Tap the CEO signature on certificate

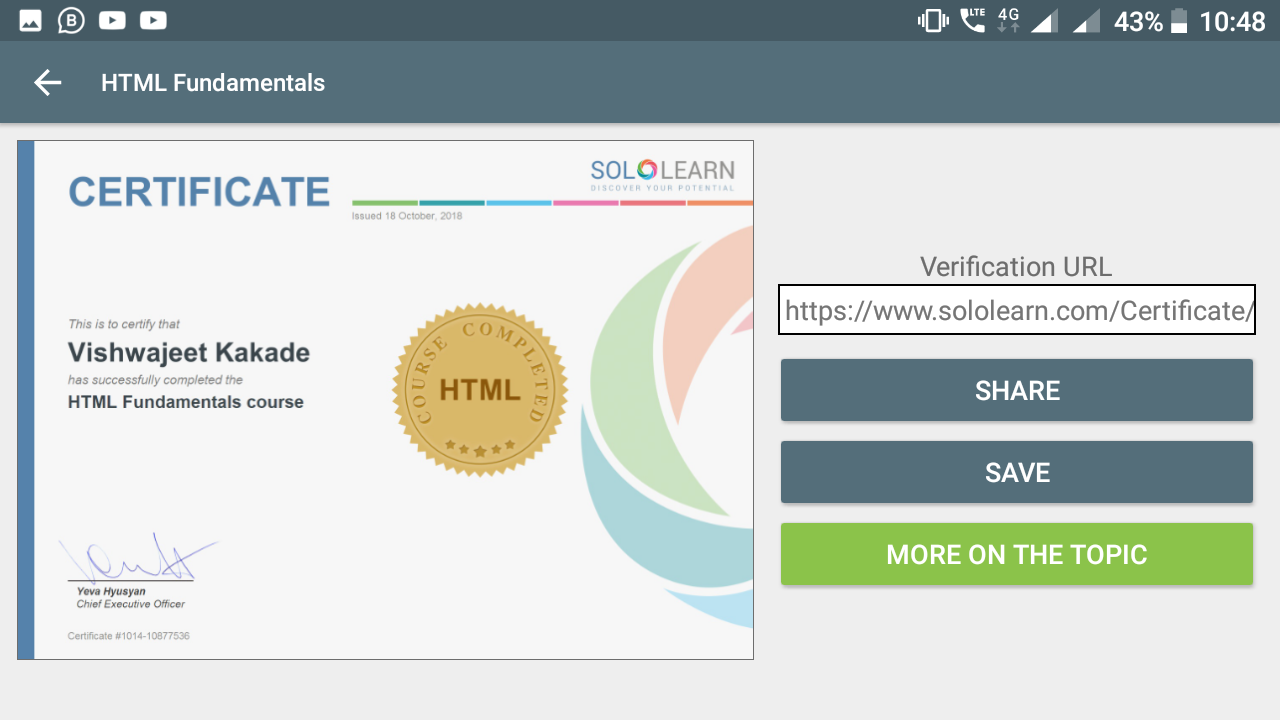click(138, 557)
